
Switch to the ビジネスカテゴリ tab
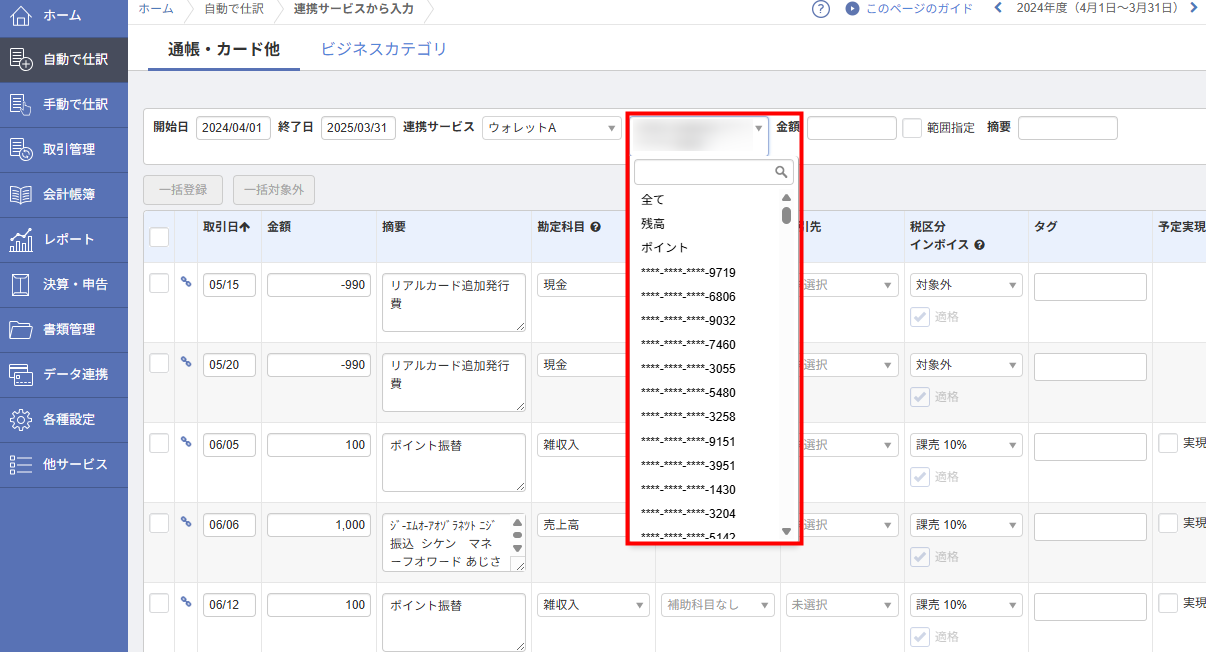tap(383, 49)
